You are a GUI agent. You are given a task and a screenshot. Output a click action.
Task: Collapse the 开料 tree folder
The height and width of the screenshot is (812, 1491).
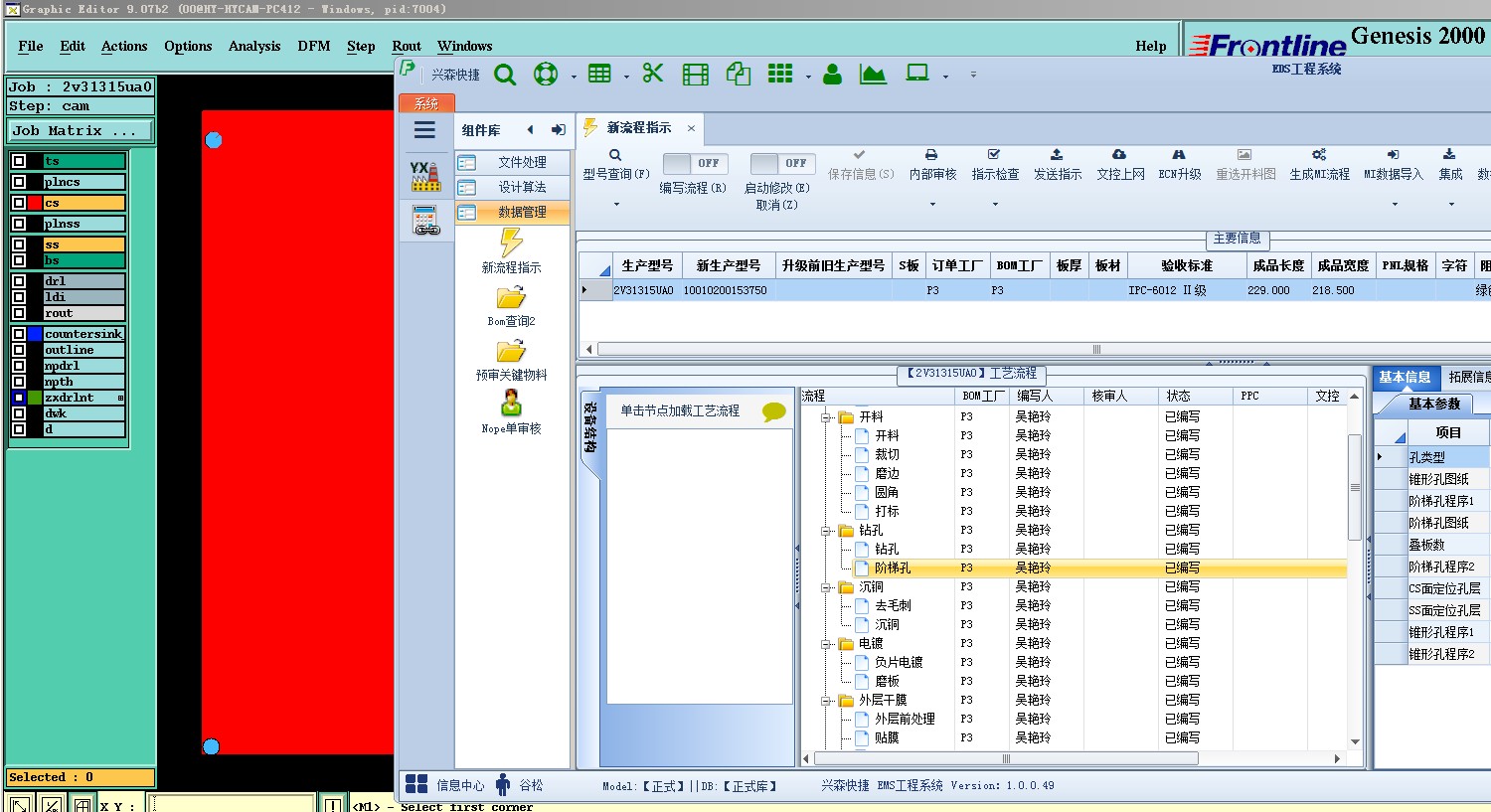826,417
